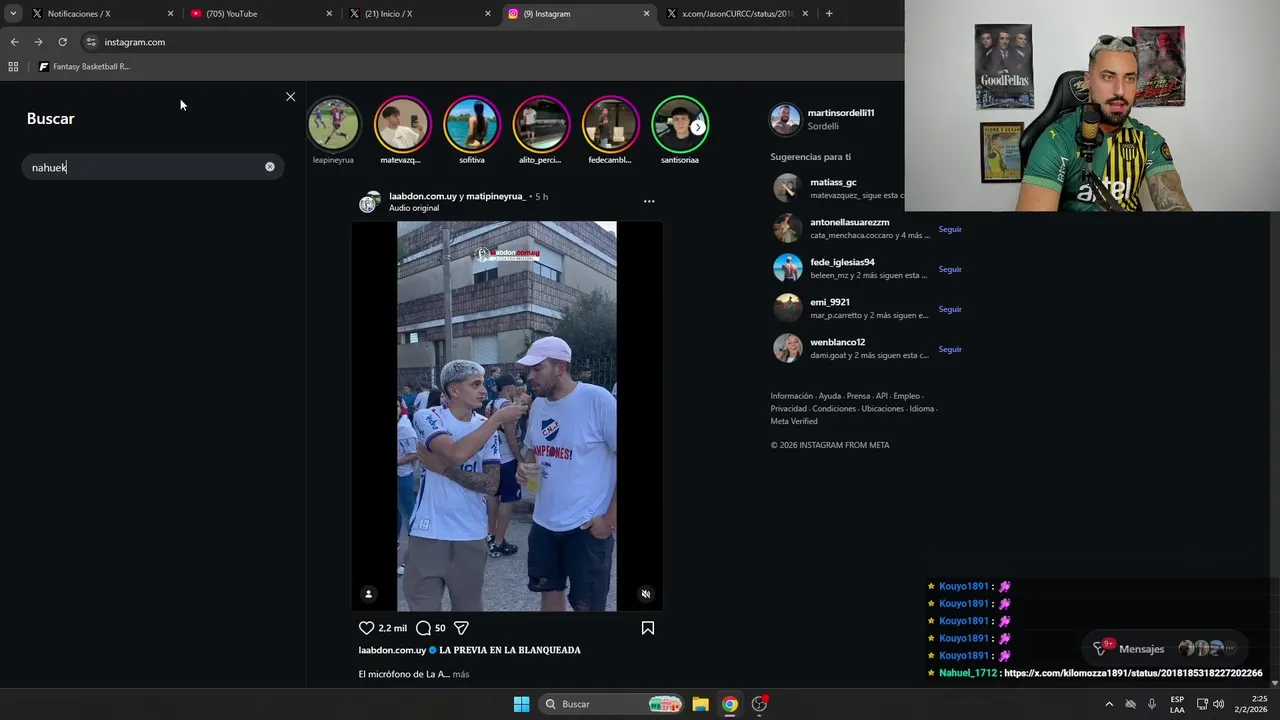Image resolution: width=1280 pixels, height=720 pixels.
Task: Open the volume tray icon
Action: click(x=1218, y=704)
